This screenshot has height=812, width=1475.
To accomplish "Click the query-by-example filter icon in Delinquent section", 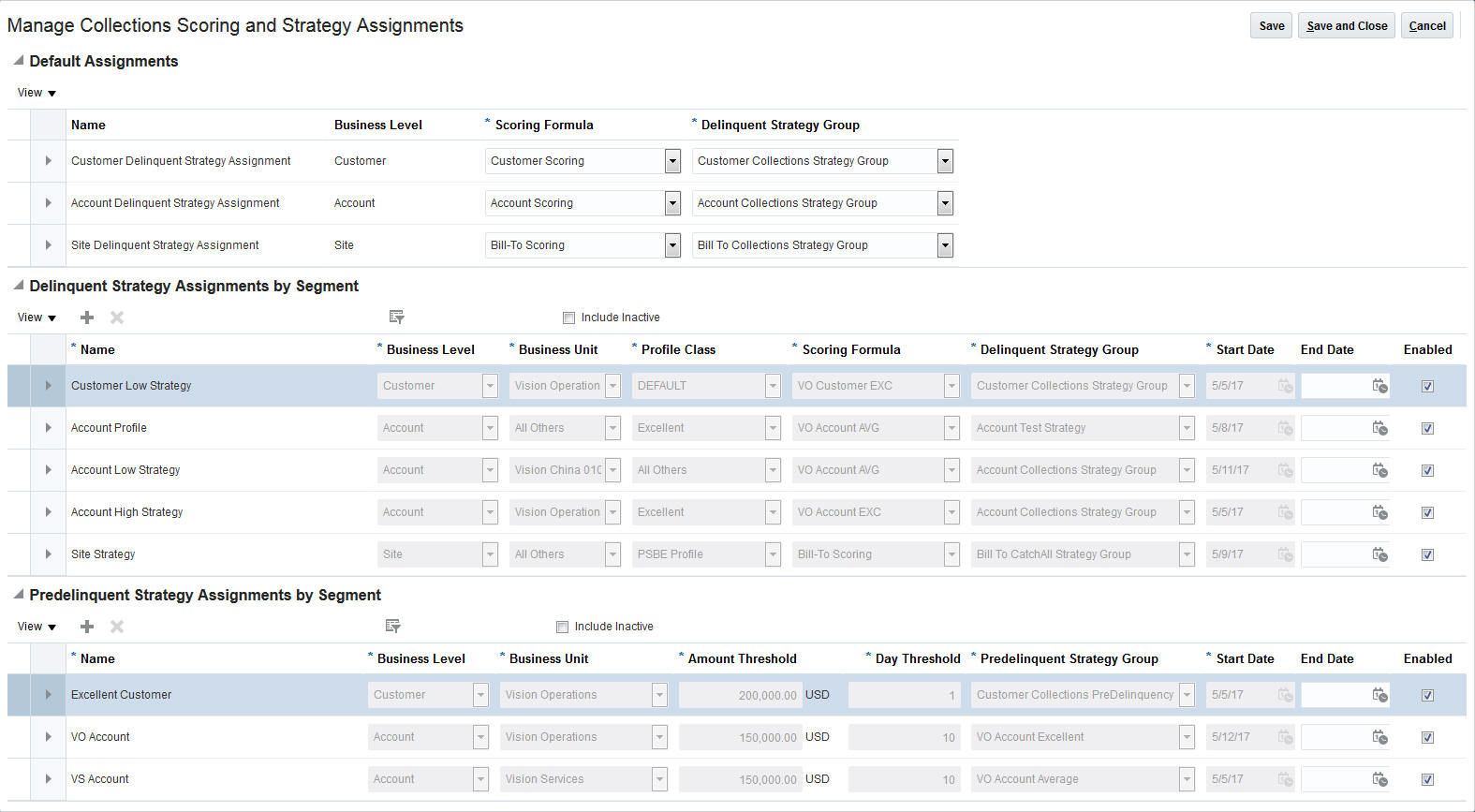I will pyautogui.click(x=397, y=317).
